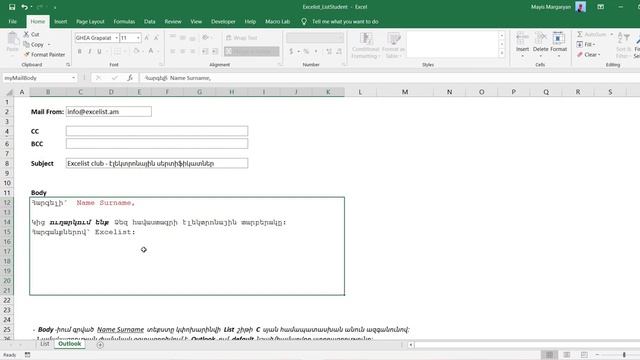Open the Format cells menu
Viewport: 640px width, 360px height.
coord(558,43)
